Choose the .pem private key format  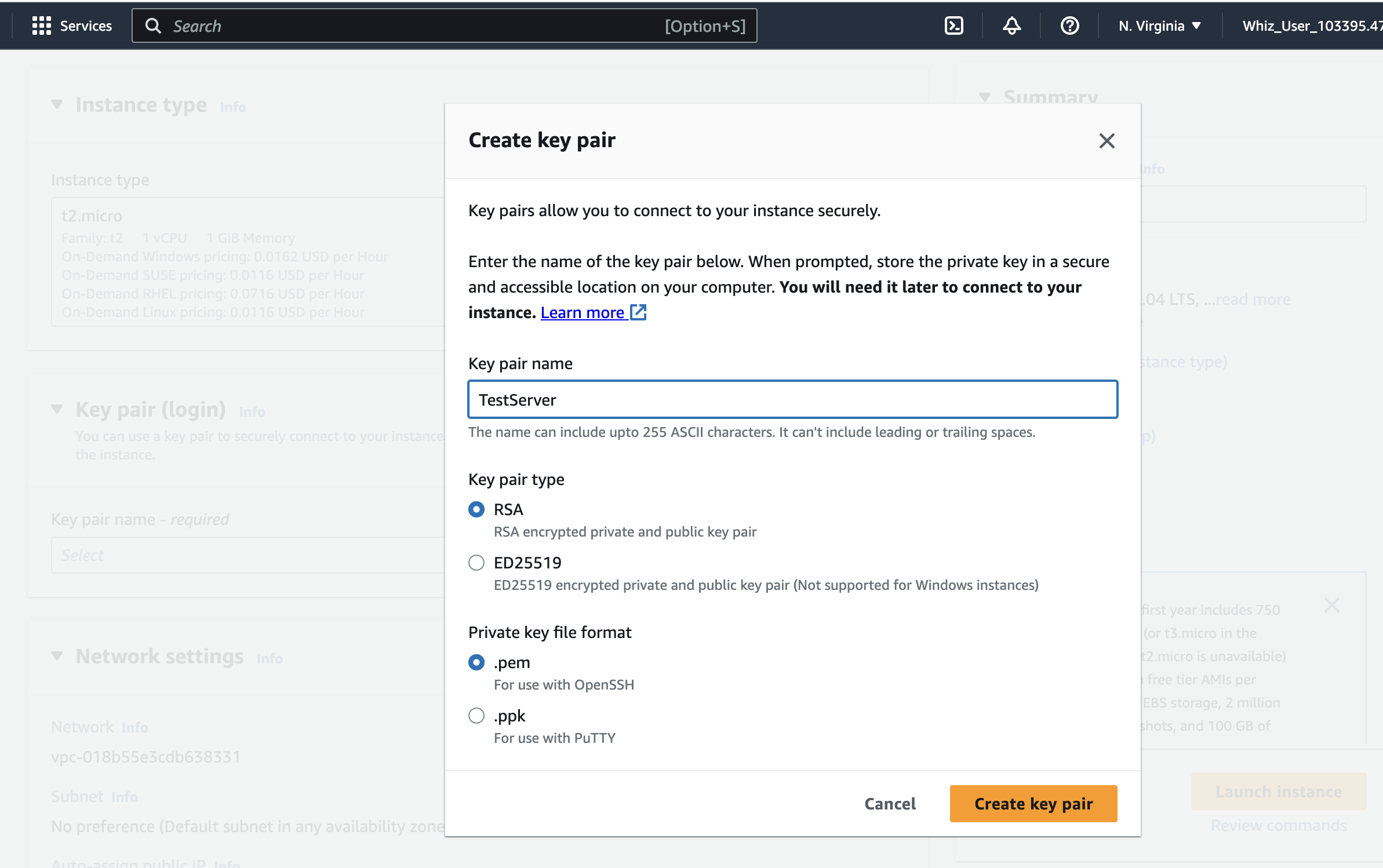476,662
